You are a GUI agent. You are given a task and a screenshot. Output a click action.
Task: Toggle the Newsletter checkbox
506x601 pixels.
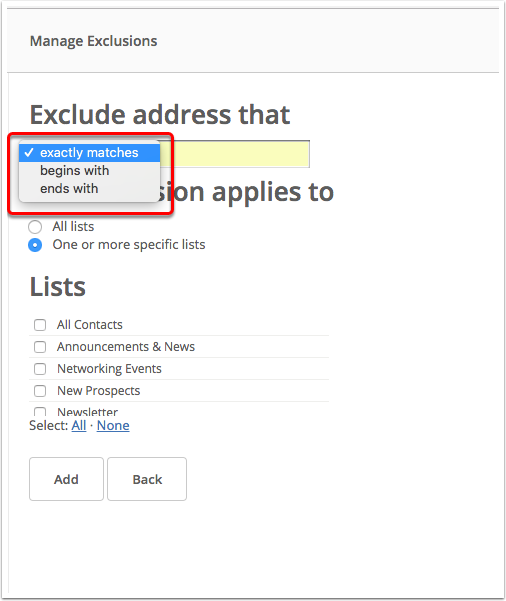[x=40, y=412]
